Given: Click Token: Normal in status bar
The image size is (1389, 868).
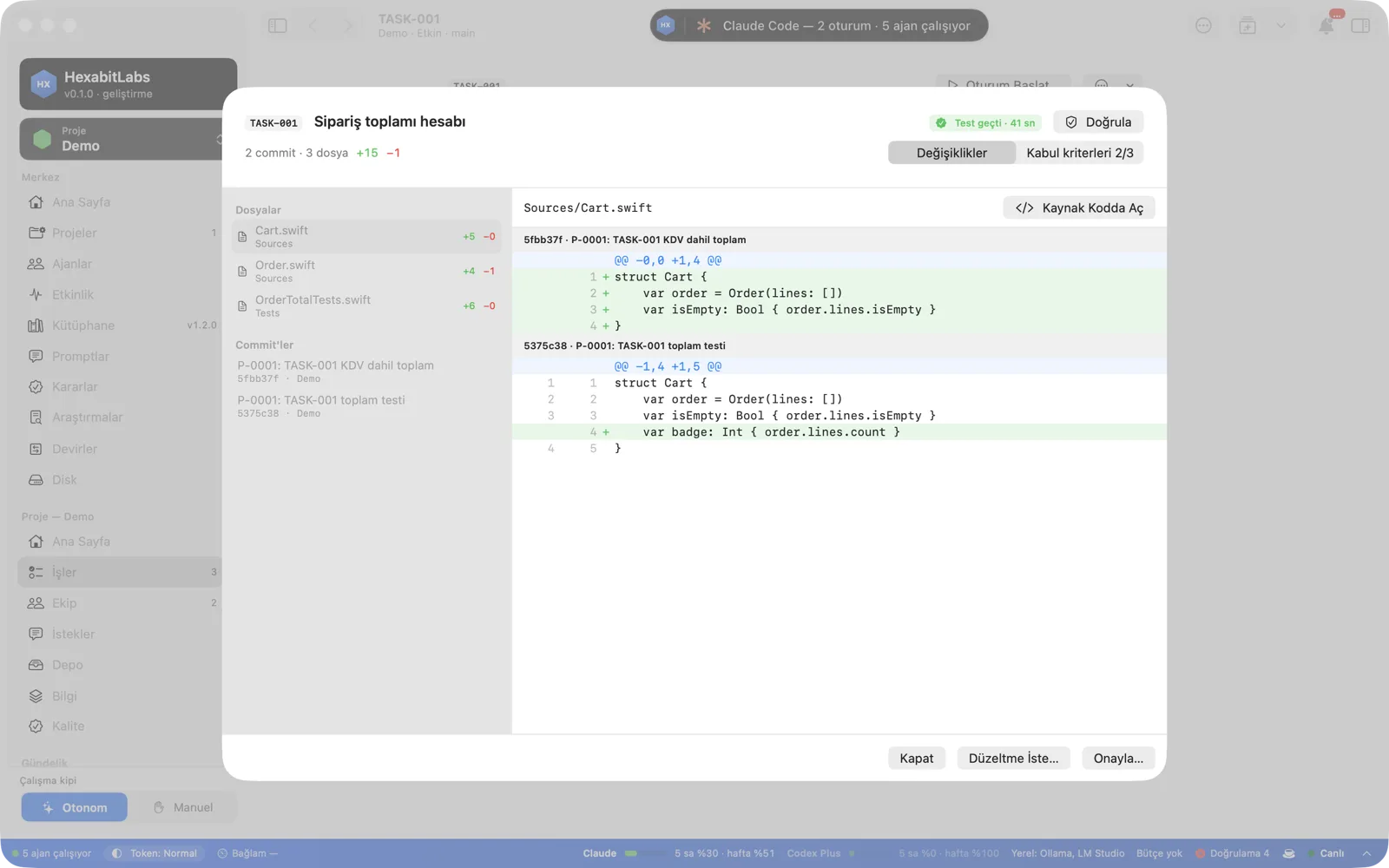Looking at the screenshot, I should (155, 853).
